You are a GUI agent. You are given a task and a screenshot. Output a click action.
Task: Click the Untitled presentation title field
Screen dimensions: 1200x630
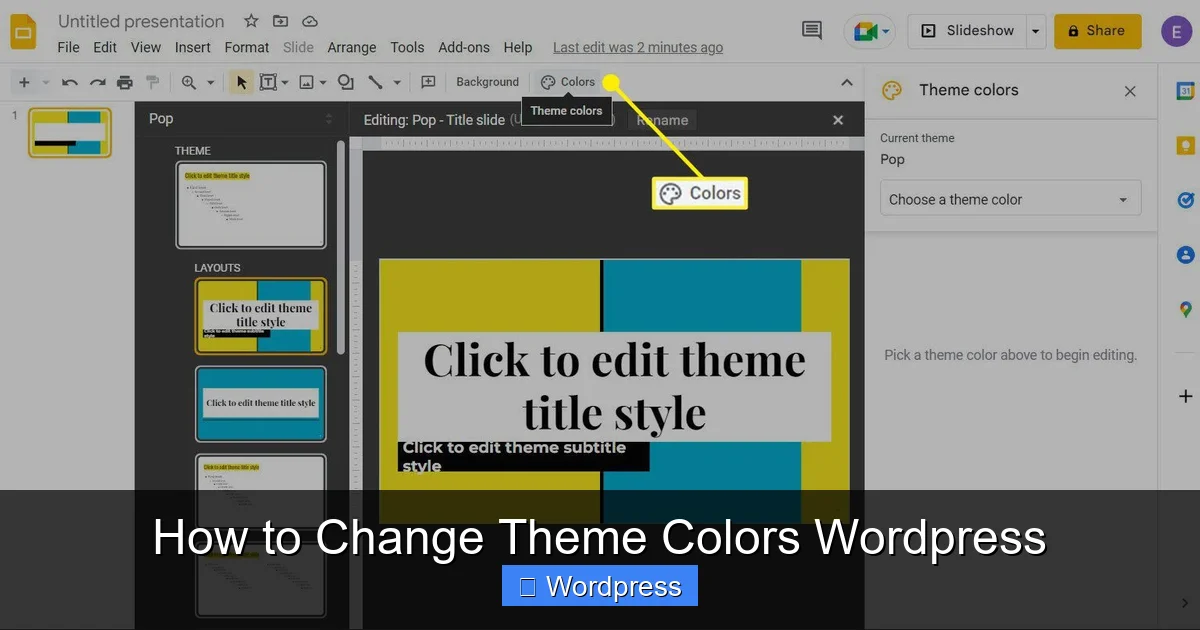(141, 21)
